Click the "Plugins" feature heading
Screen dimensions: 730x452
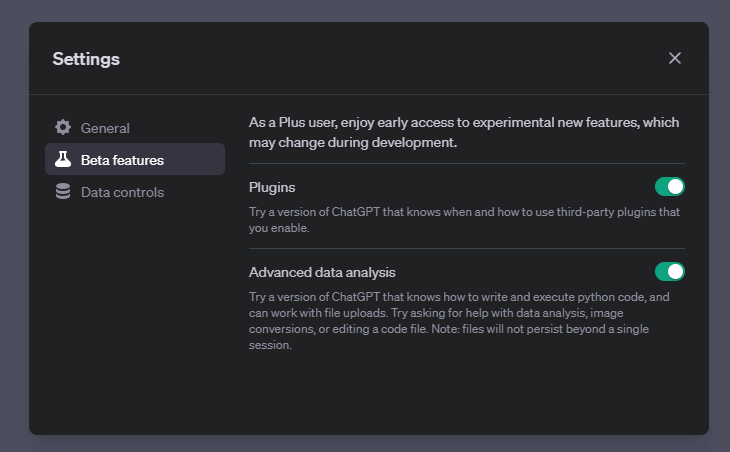[x=272, y=188]
